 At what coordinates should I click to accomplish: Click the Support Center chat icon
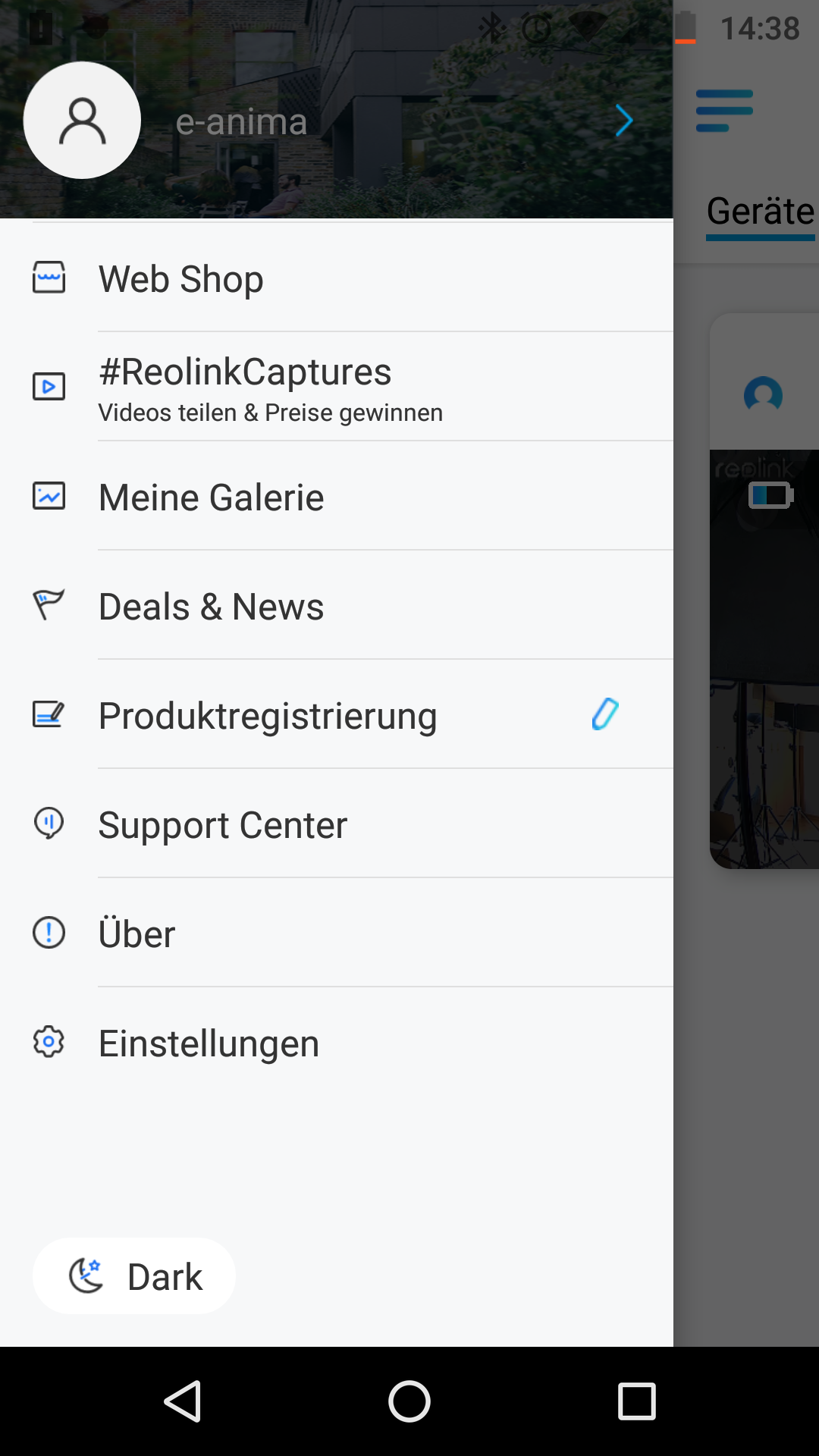tap(49, 824)
